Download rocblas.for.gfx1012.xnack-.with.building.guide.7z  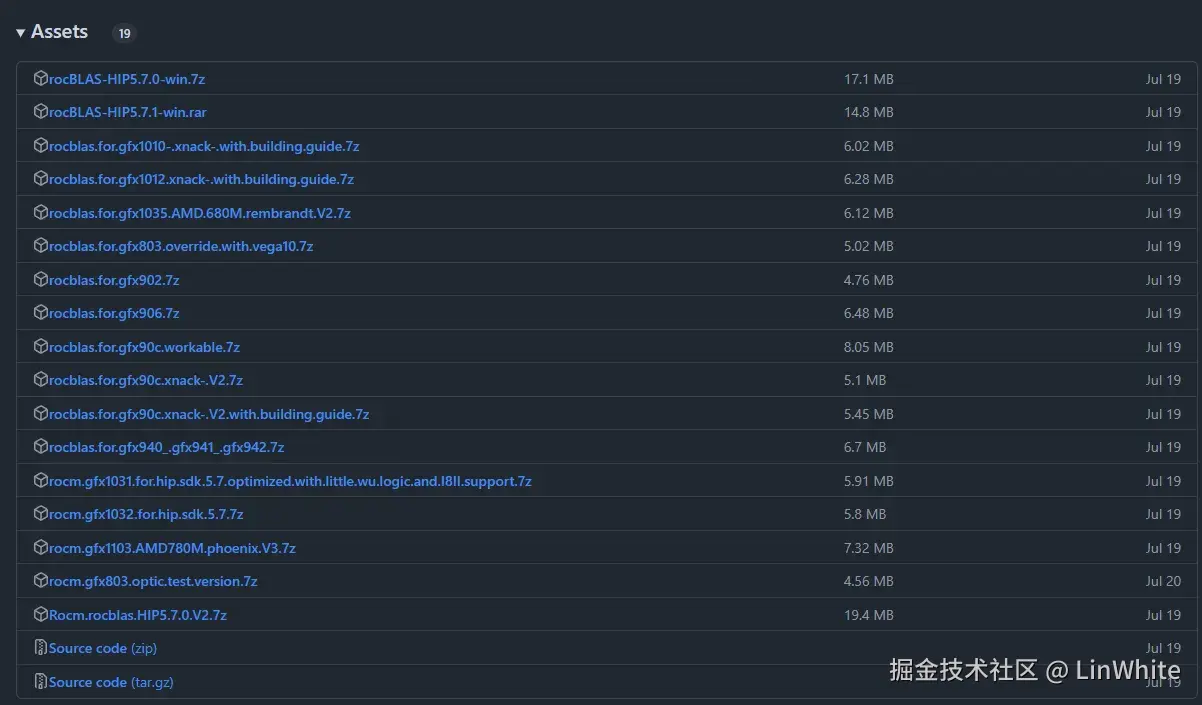point(200,179)
